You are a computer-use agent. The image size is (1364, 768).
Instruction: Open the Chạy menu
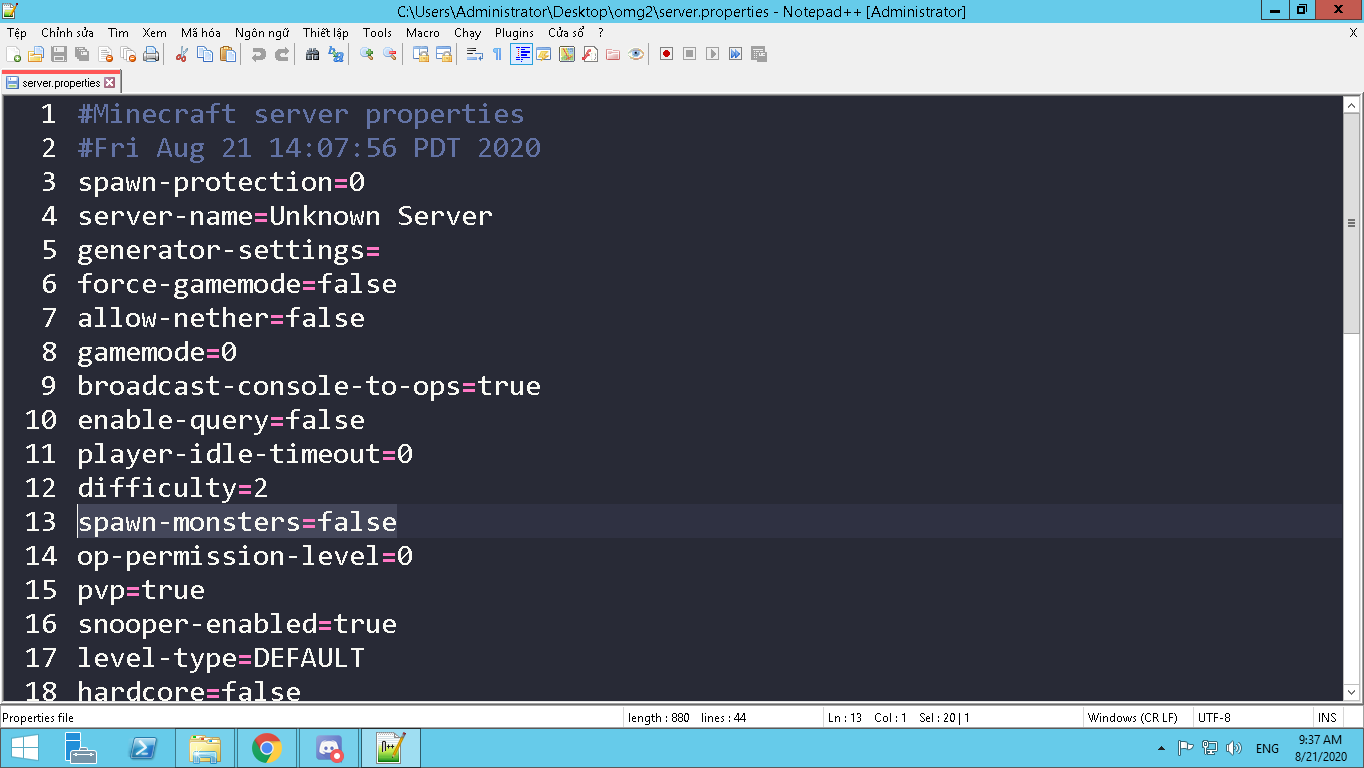point(467,33)
